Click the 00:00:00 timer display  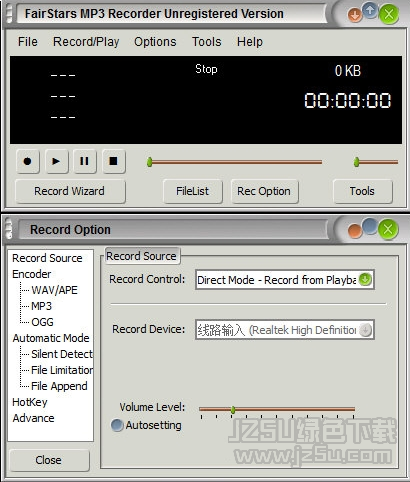tap(348, 100)
